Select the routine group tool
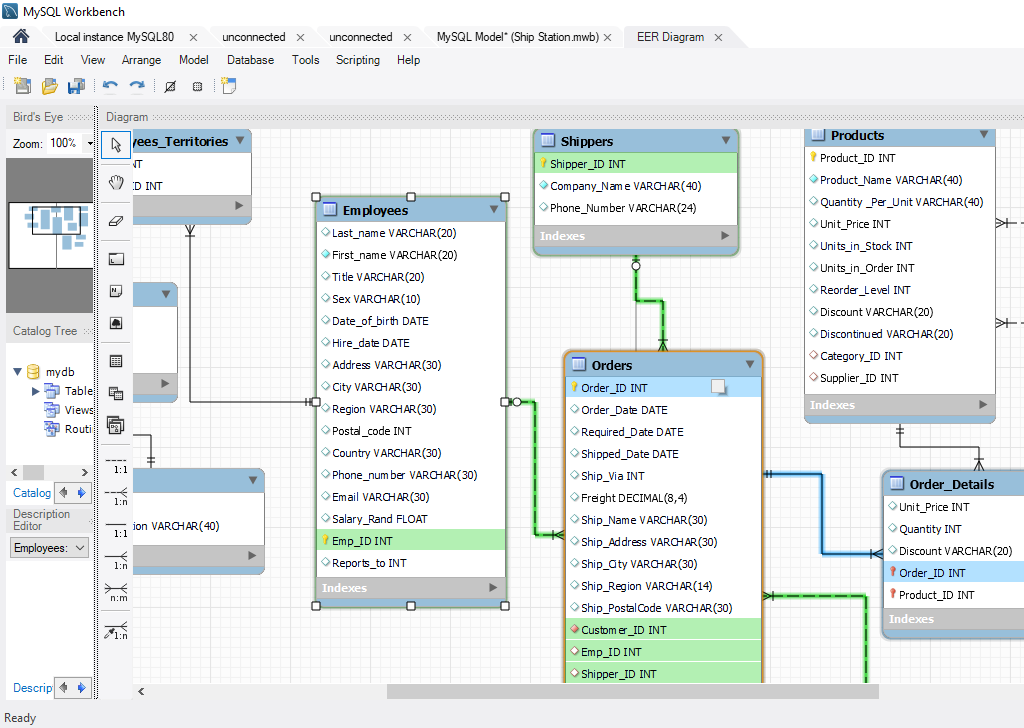 click(116, 426)
